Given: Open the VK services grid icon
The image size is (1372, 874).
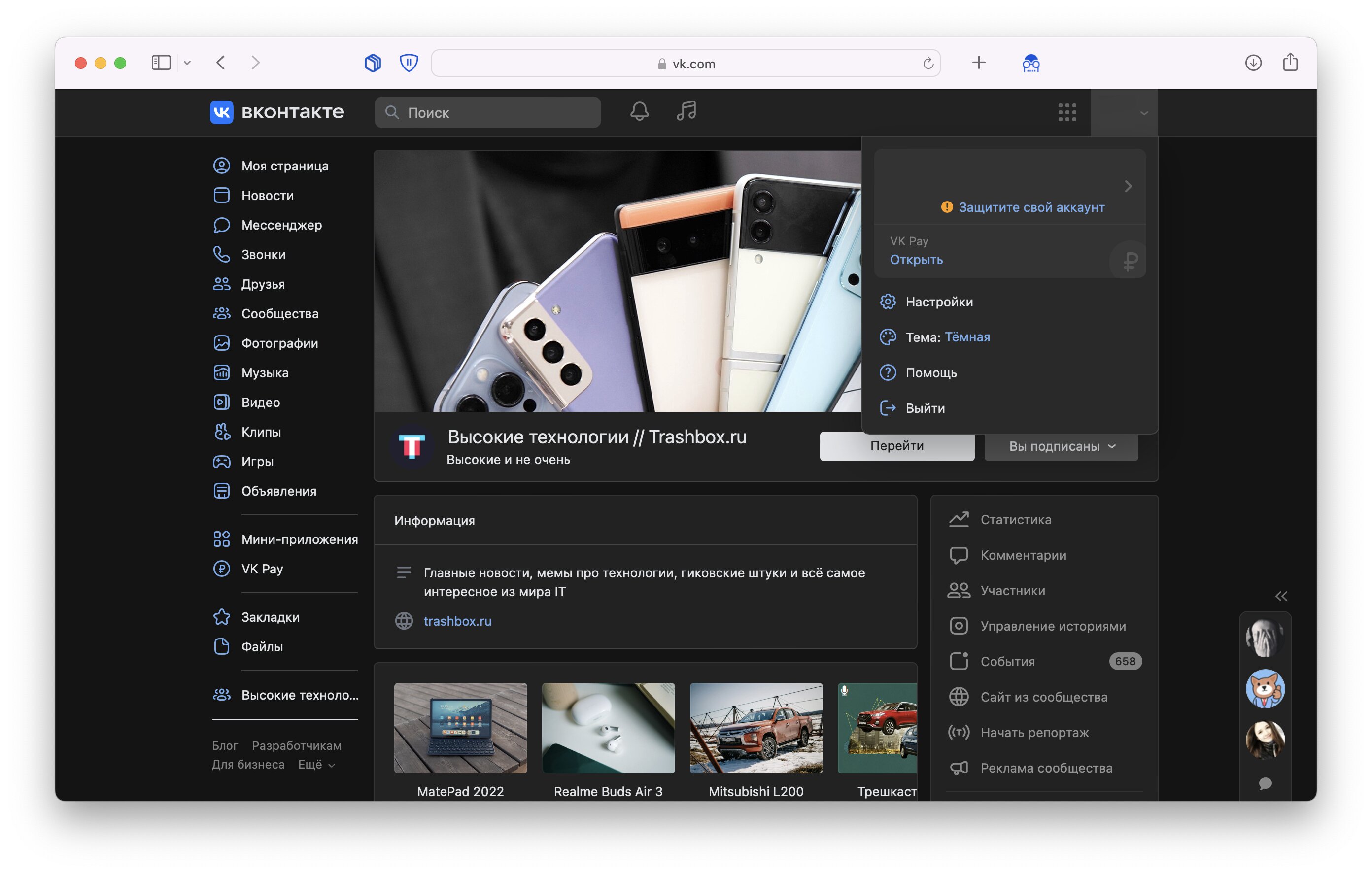Looking at the screenshot, I should point(1067,112).
